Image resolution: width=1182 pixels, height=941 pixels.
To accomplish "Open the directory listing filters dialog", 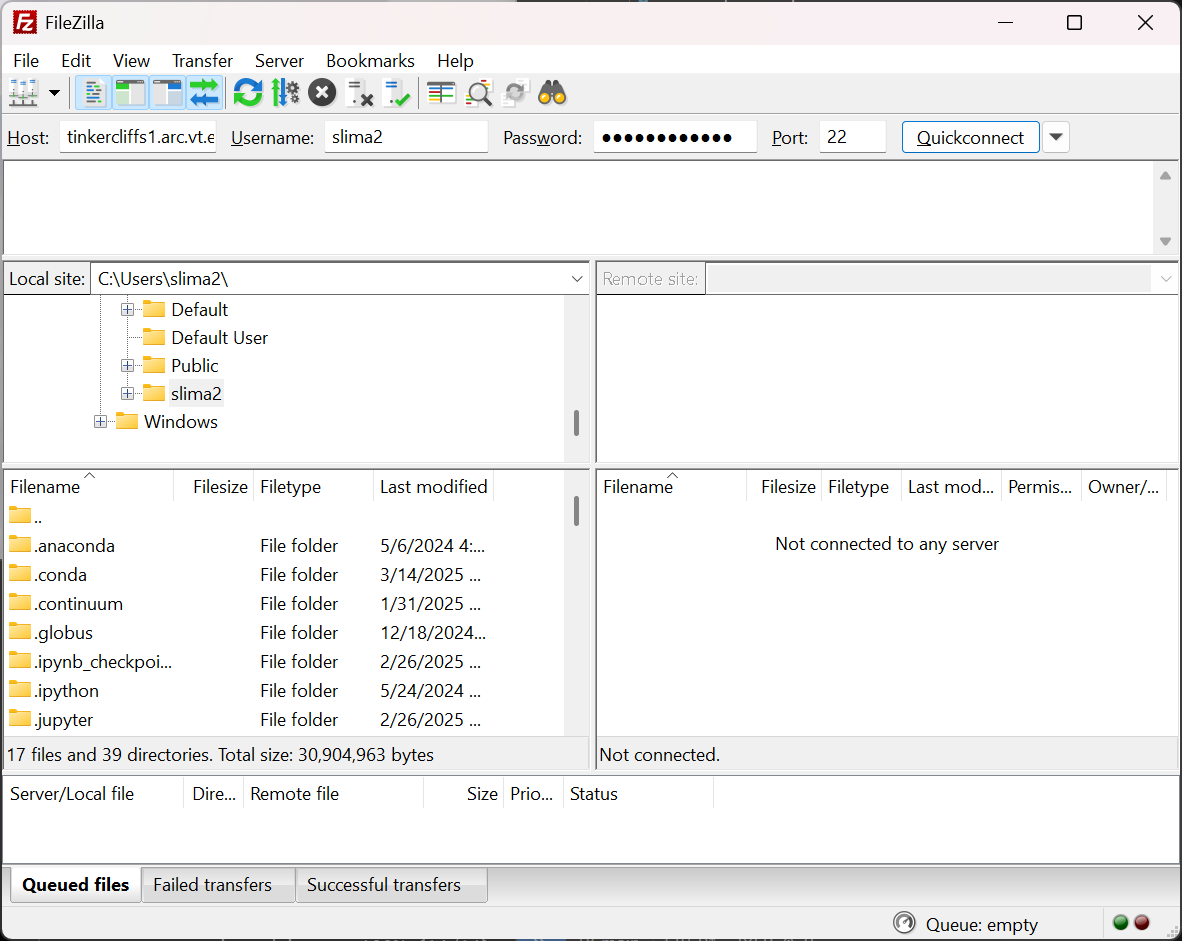I will (441, 93).
